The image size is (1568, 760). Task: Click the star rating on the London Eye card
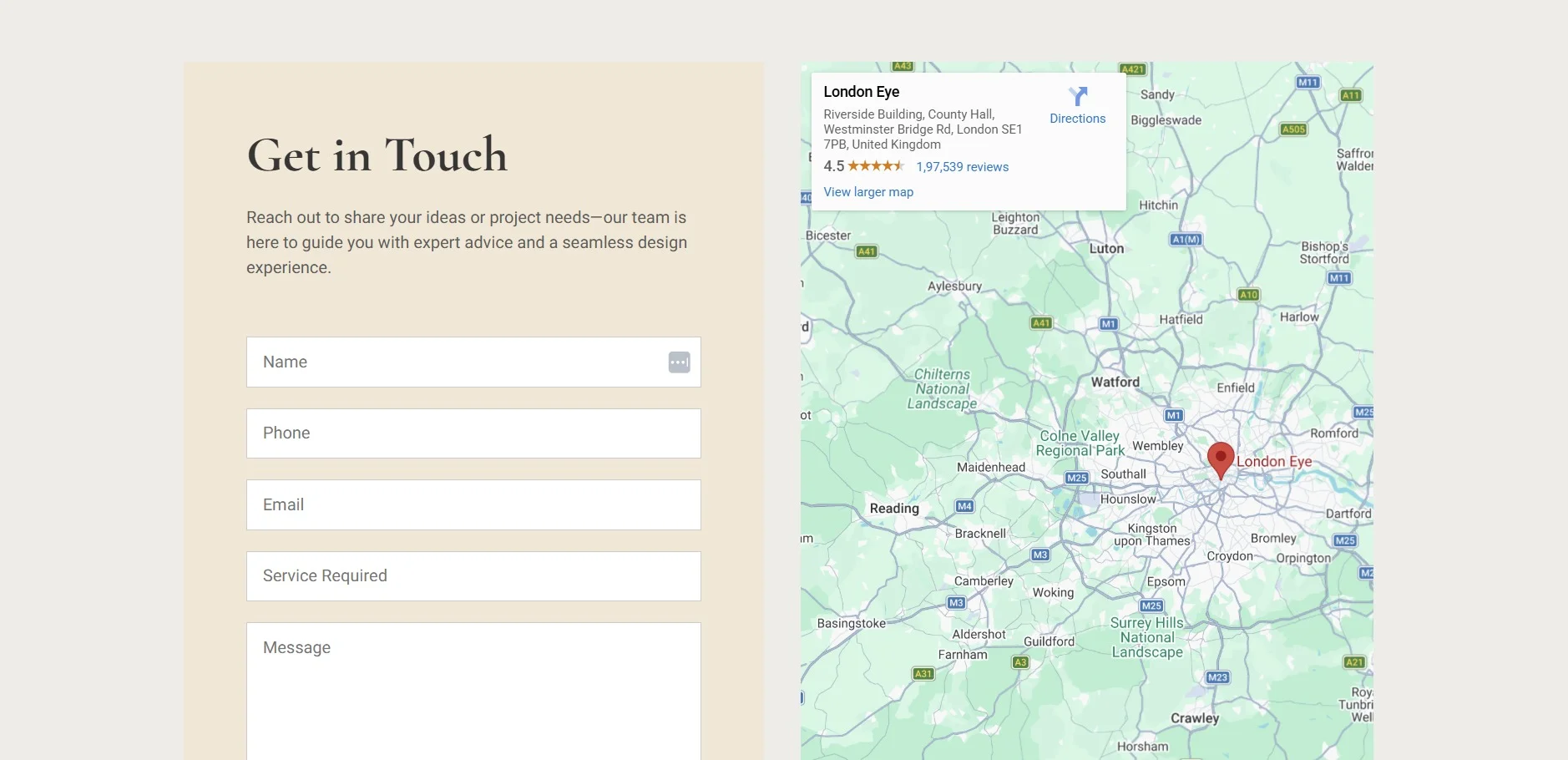pyautogui.click(x=876, y=166)
